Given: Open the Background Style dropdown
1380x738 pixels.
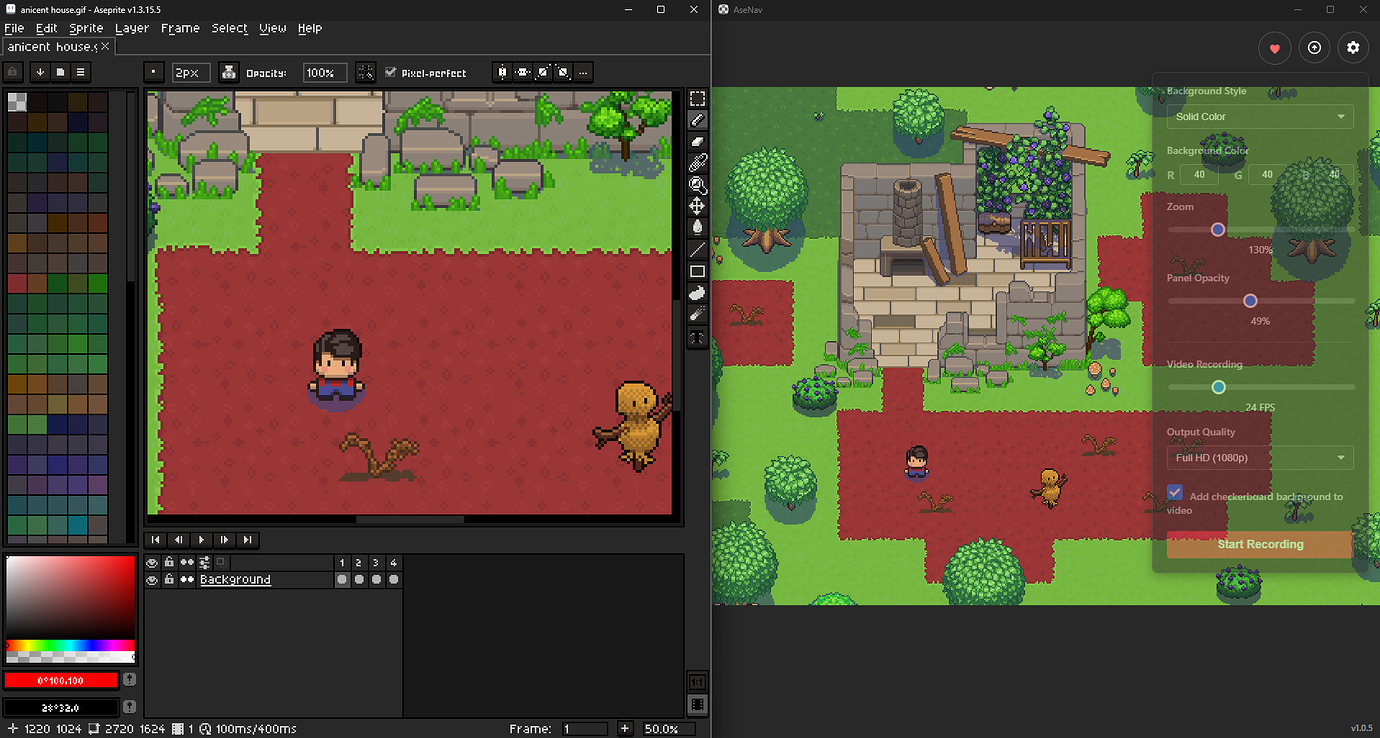Looking at the screenshot, I should [1260, 116].
